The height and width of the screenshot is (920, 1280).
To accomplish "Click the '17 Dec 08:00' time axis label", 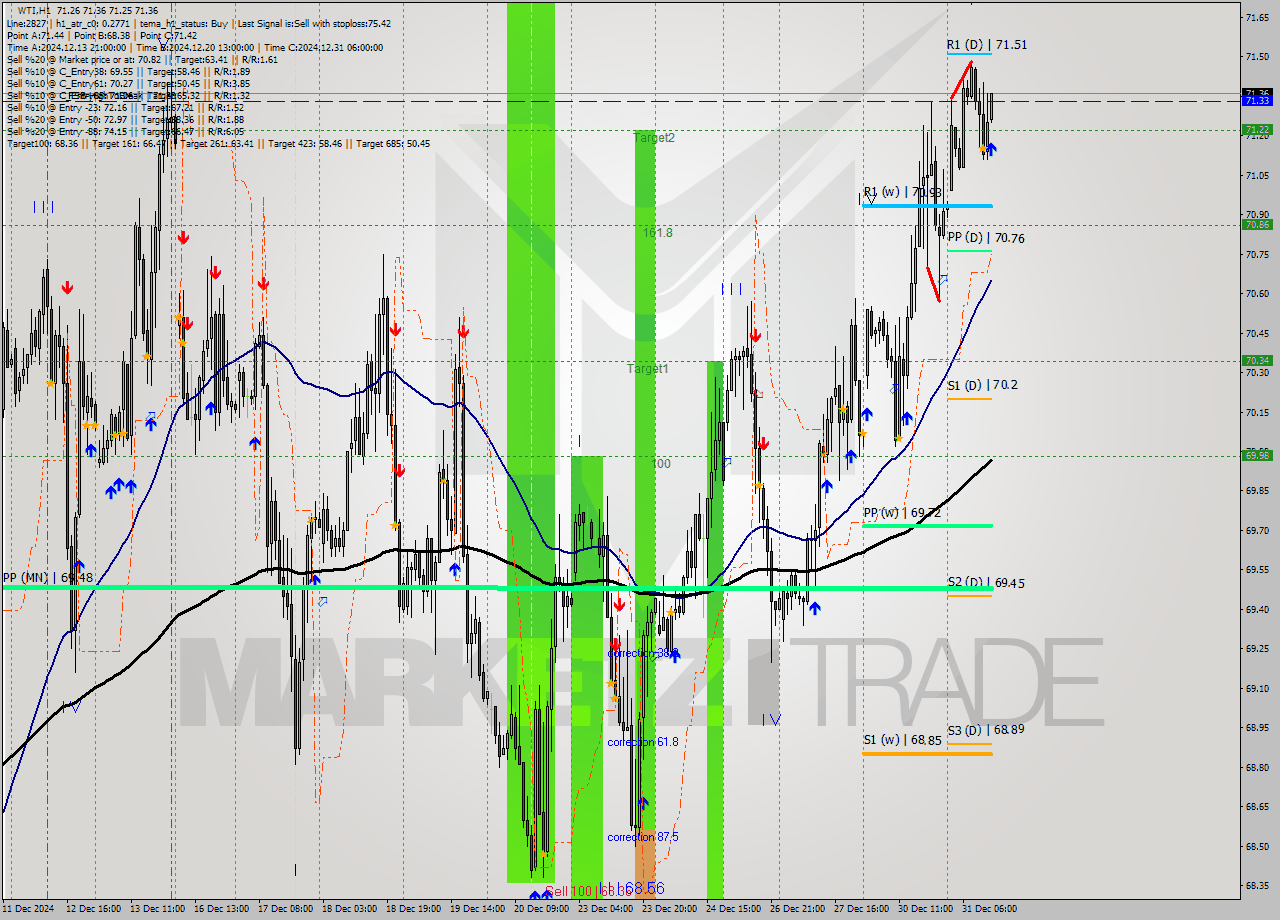I will [x=286, y=909].
